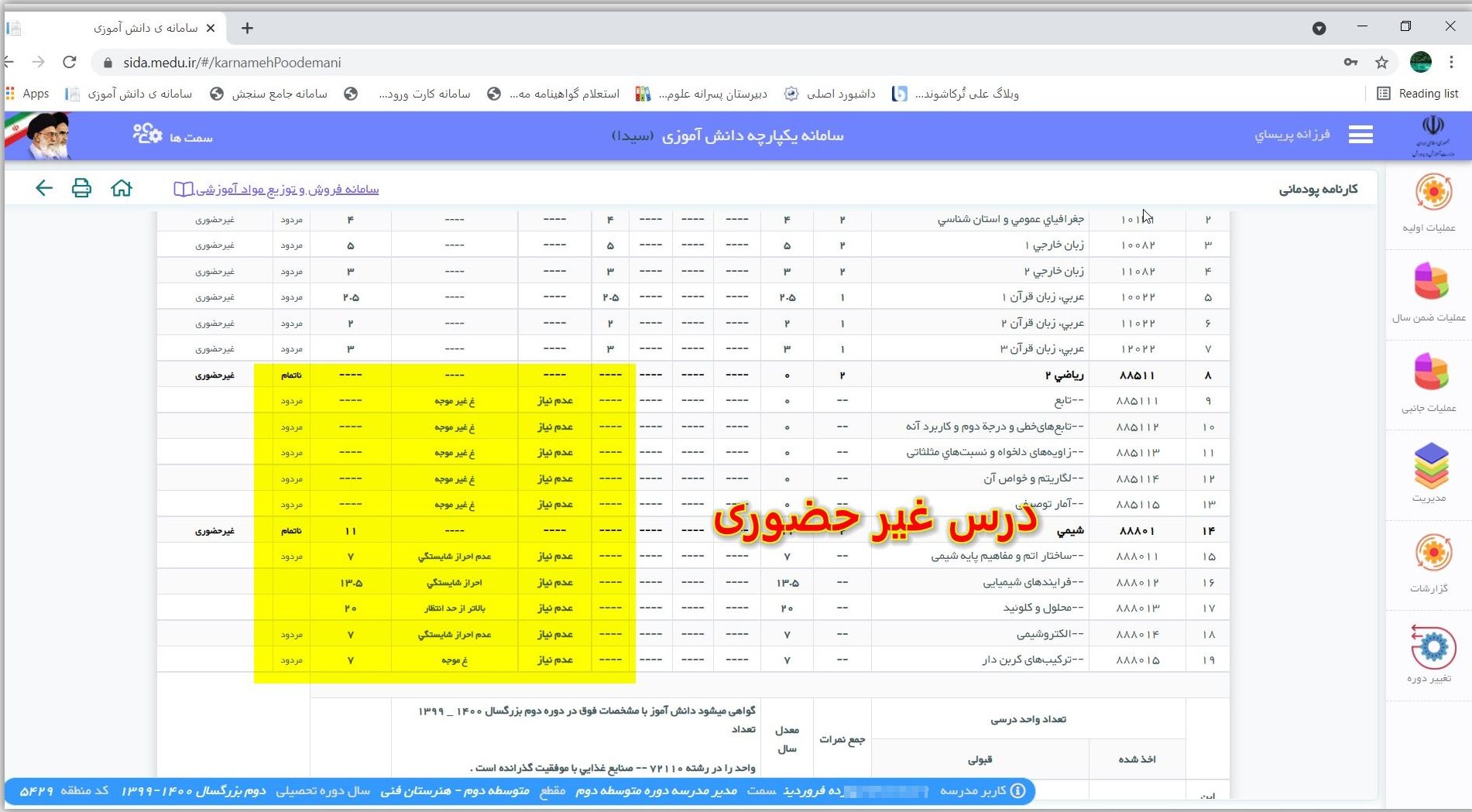Screen dimensions: 1472x812
Task: Click the کارنامه پودمانی page title
Action: tap(1318, 189)
